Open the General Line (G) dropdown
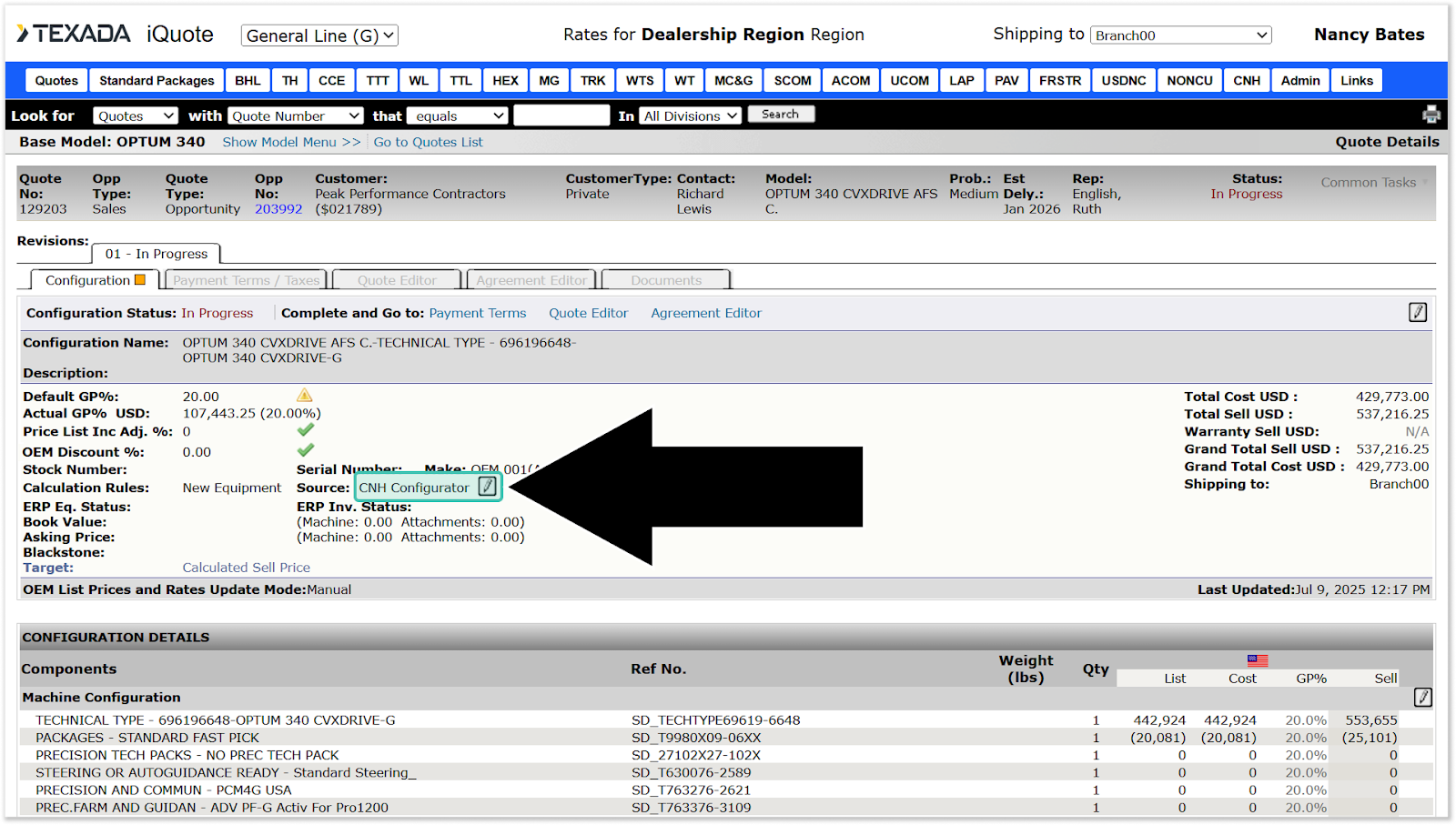The width and height of the screenshot is (1456, 825). pos(319,35)
